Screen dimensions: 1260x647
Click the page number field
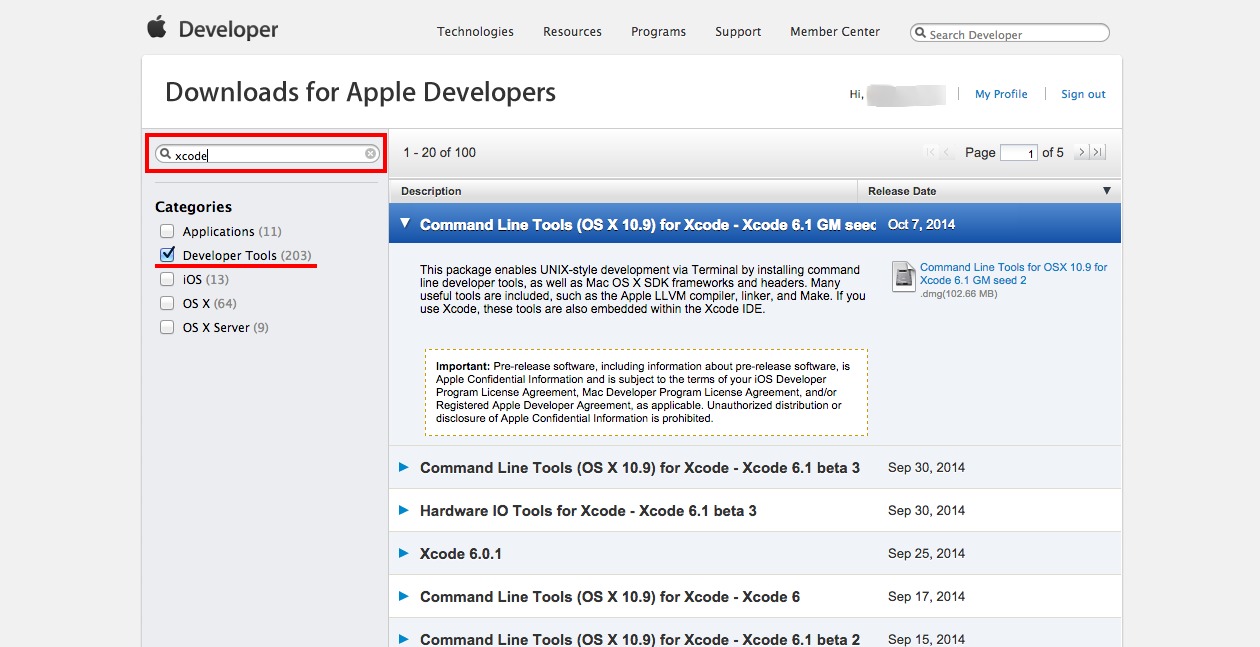1018,153
